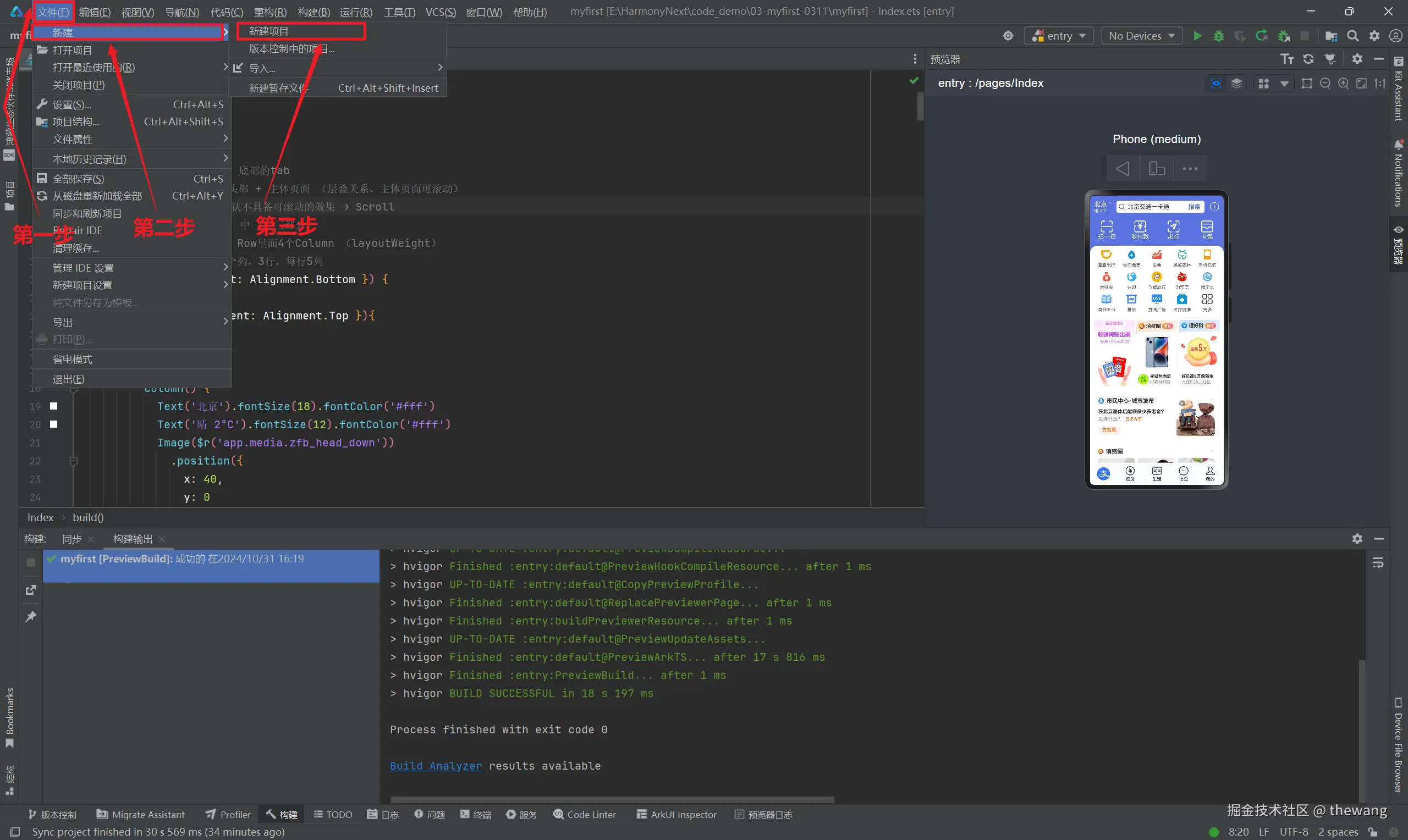
Task: Open the 构建(B) menu
Action: pos(313,12)
